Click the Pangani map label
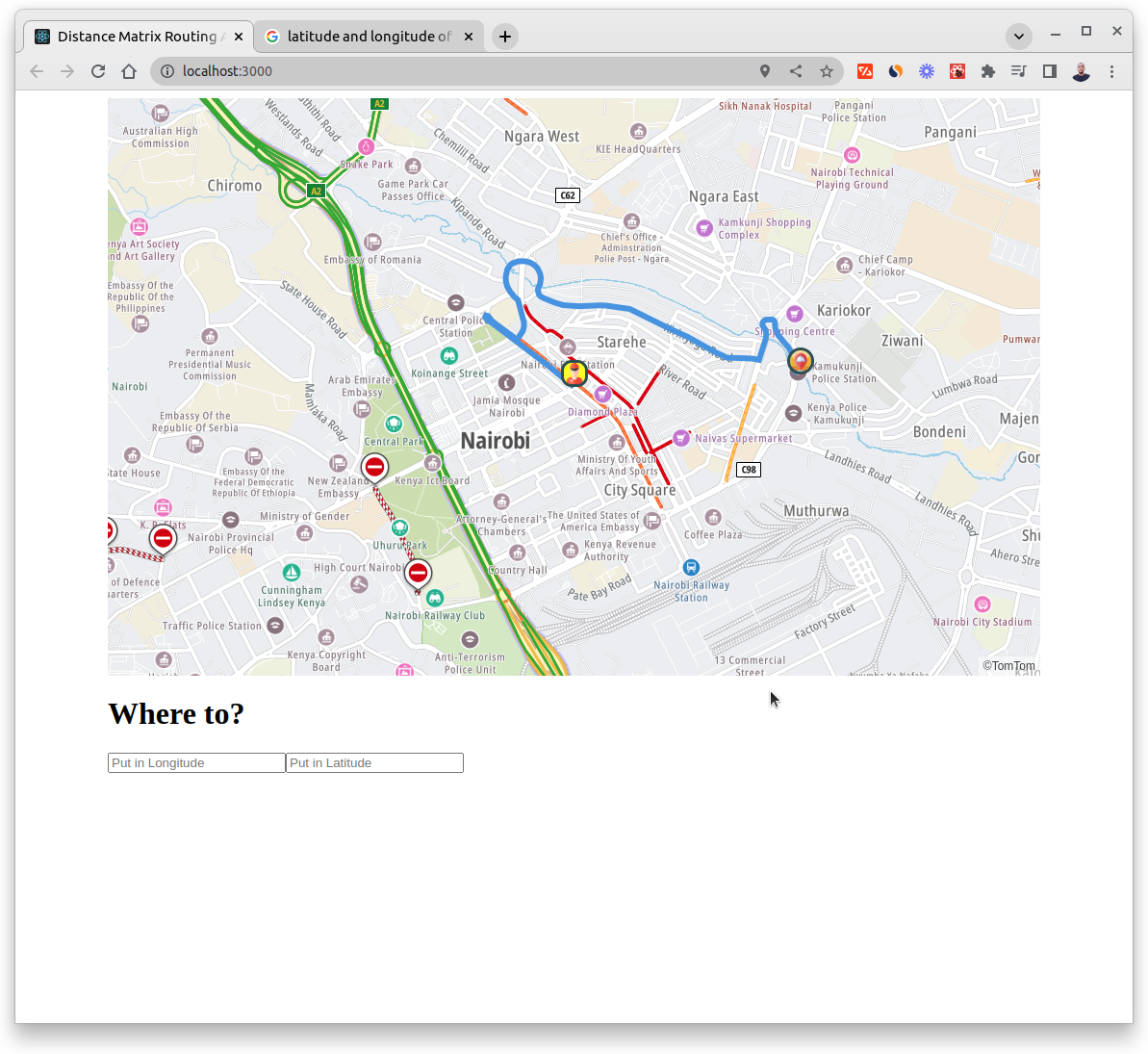The width and height of the screenshot is (1148, 1054). pyautogui.click(x=950, y=133)
